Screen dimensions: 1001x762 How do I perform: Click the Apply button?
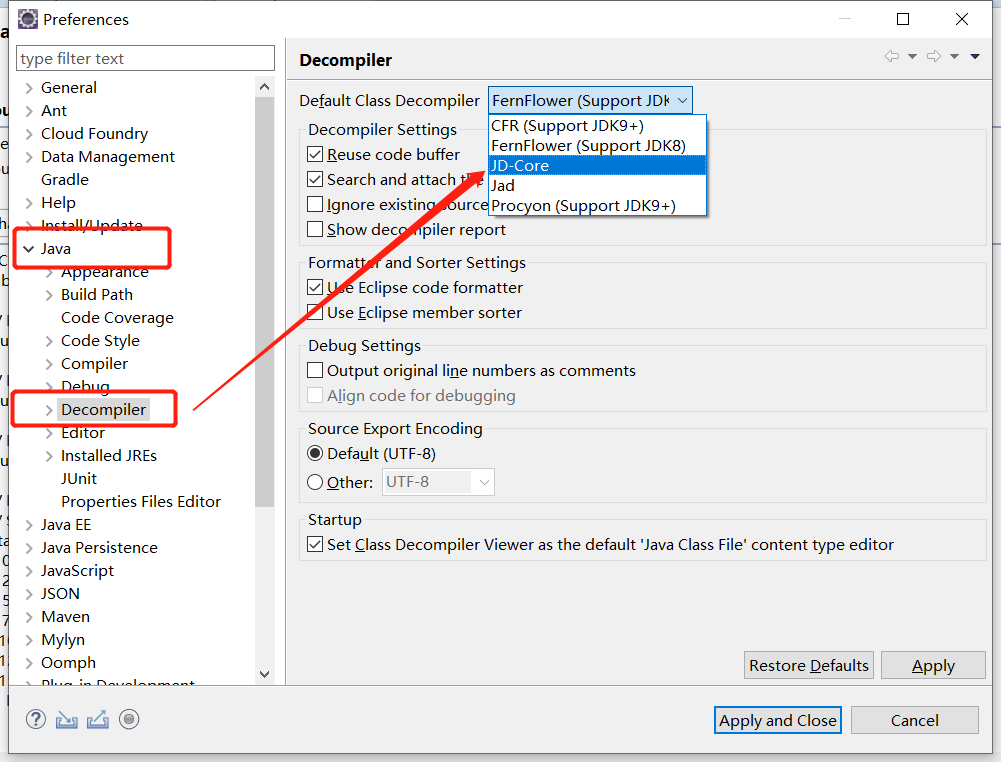(933, 666)
